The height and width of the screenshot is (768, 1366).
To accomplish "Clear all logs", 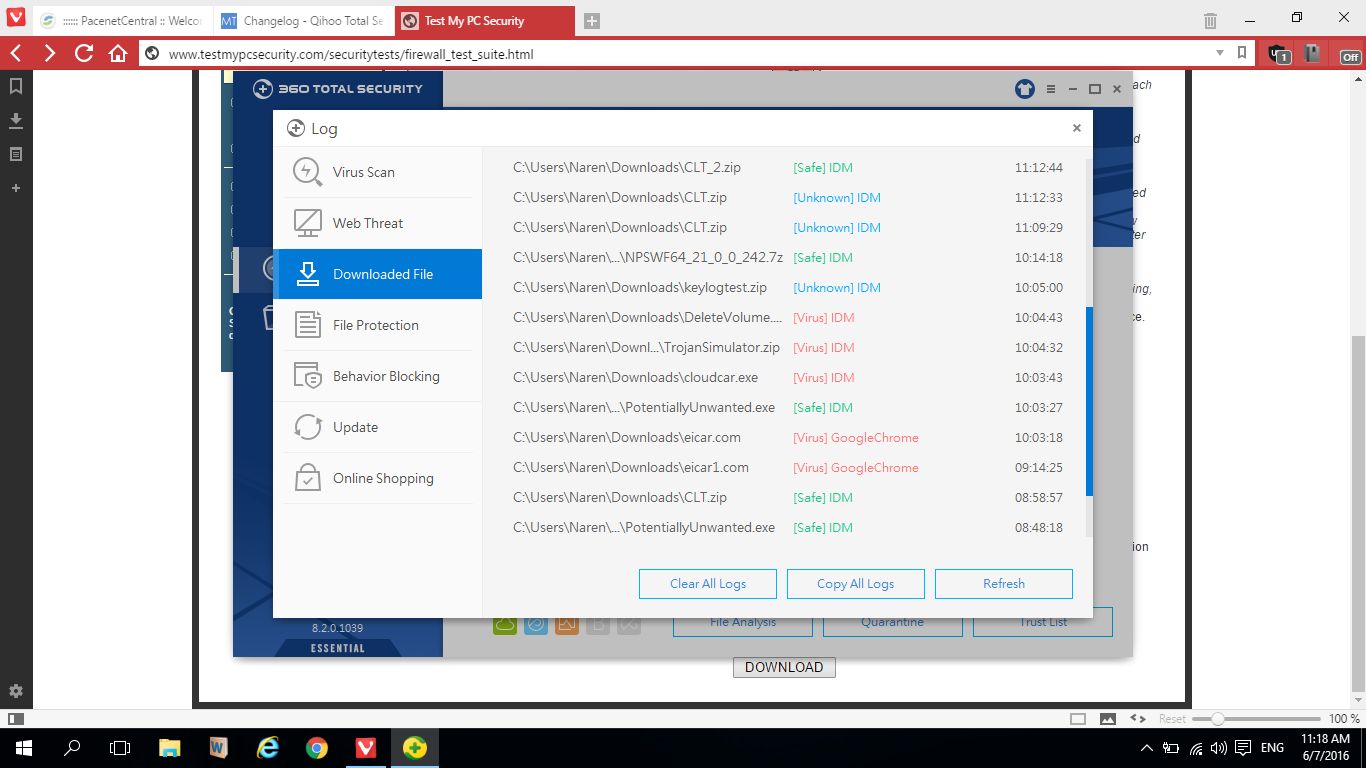I will 708,584.
